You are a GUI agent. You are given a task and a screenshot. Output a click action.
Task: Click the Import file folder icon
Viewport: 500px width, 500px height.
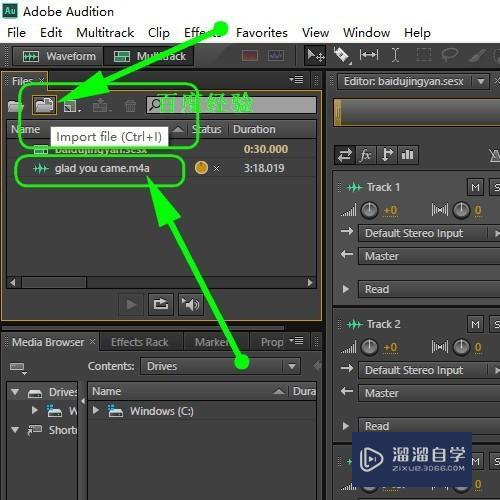click(44, 105)
